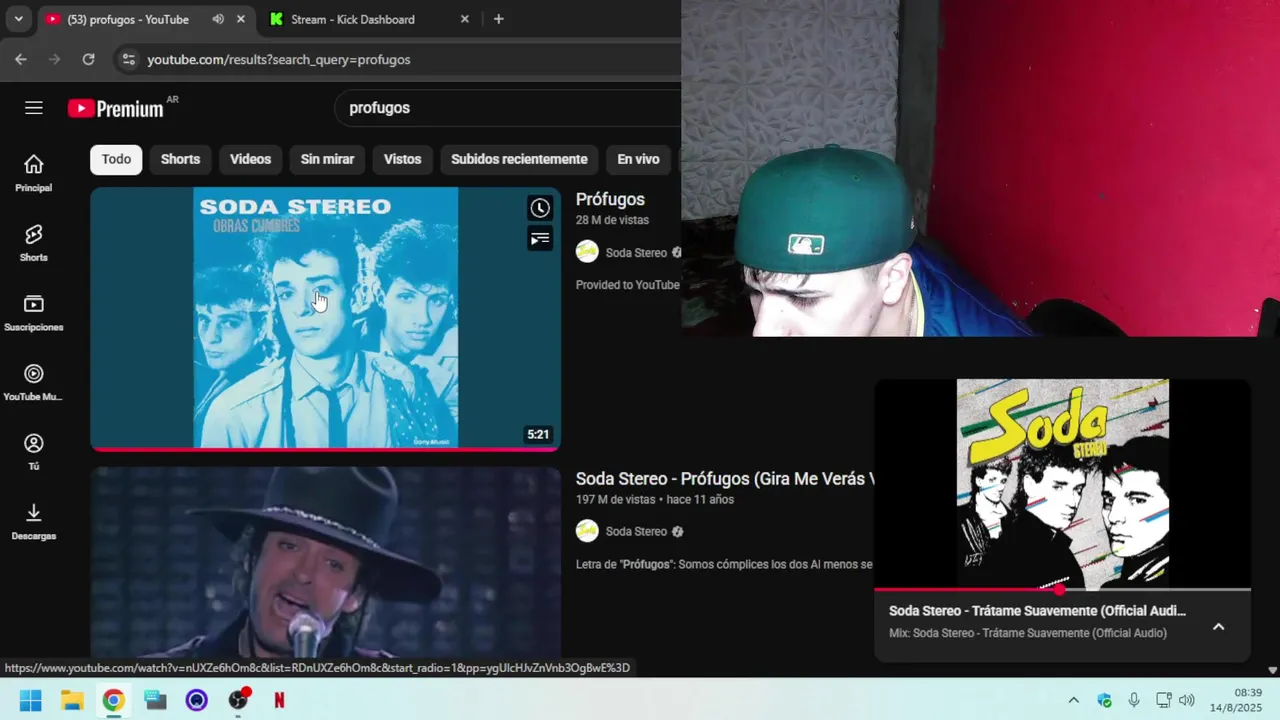1280x720 pixels.
Task: Click Soda Stereo channel name under Prófugos
Action: 636,253
